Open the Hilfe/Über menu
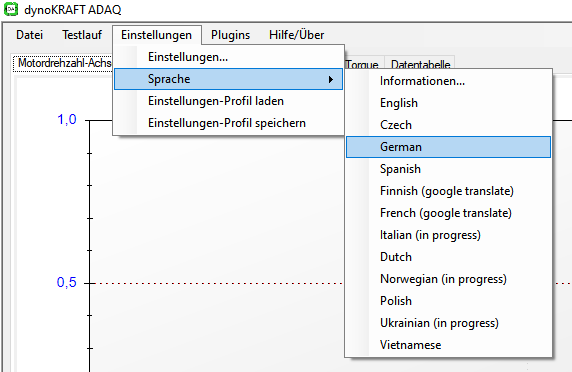 (x=297, y=35)
